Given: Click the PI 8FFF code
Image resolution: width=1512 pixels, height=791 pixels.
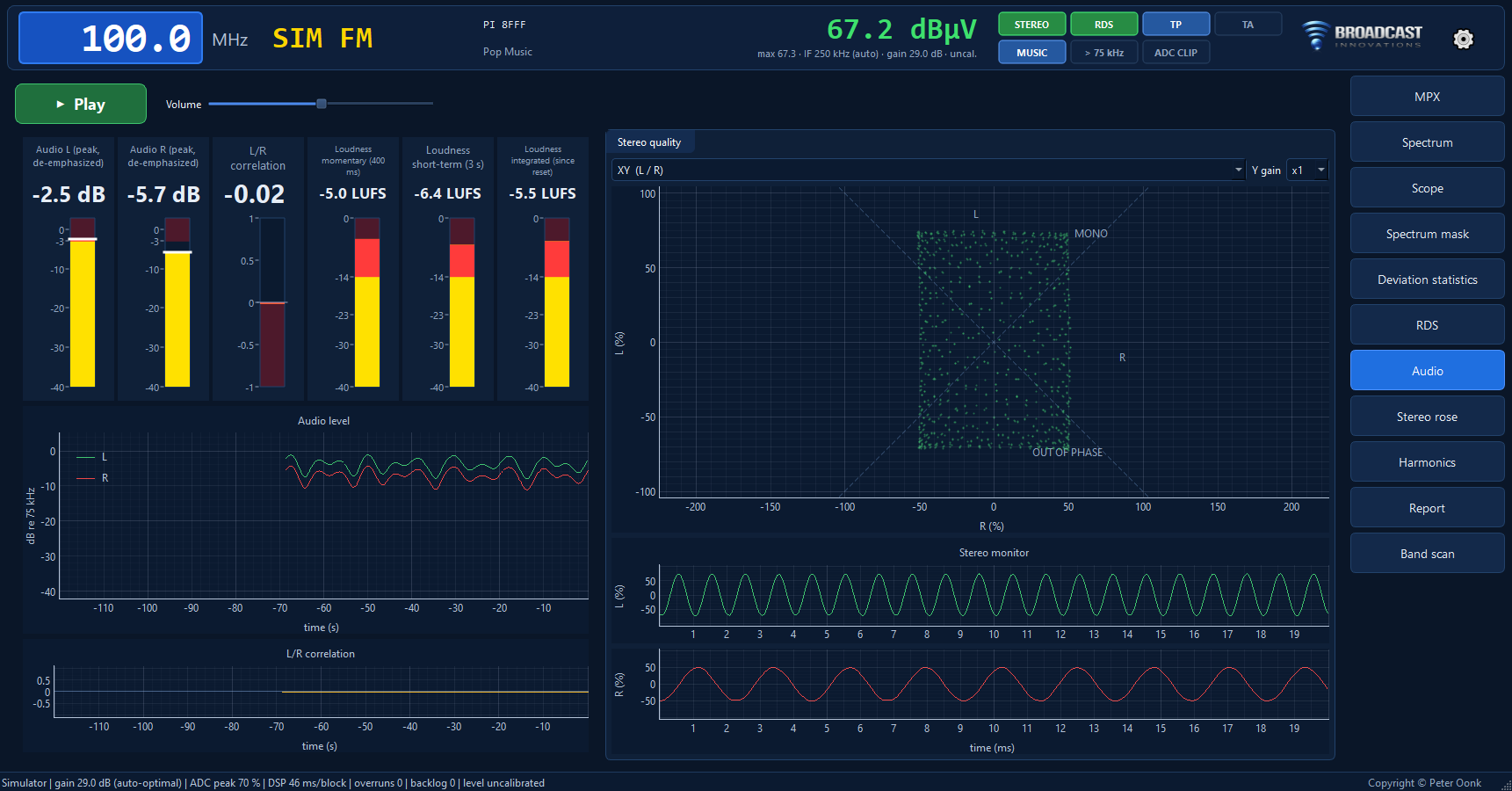Looking at the screenshot, I should tap(504, 25).
